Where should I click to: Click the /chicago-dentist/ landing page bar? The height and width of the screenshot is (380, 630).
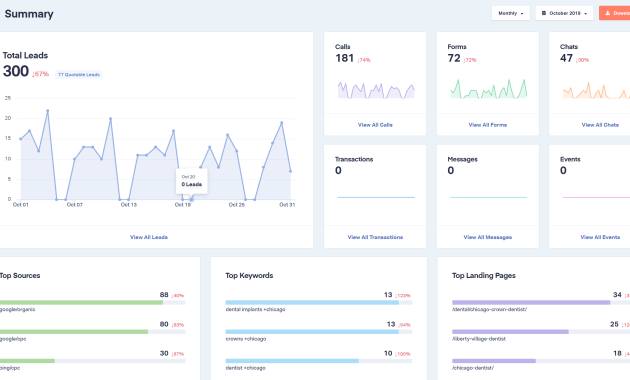541,361
